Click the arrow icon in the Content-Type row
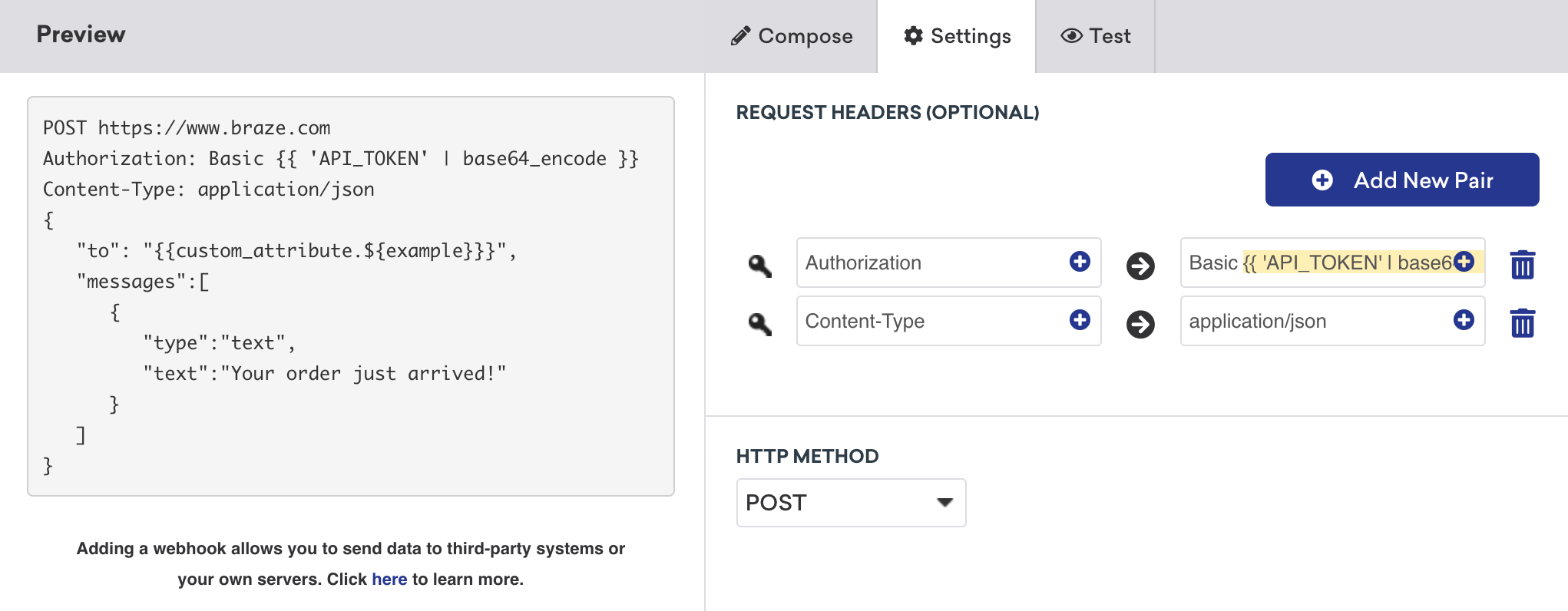Image resolution: width=1568 pixels, height=611 pixels. 1140,324
